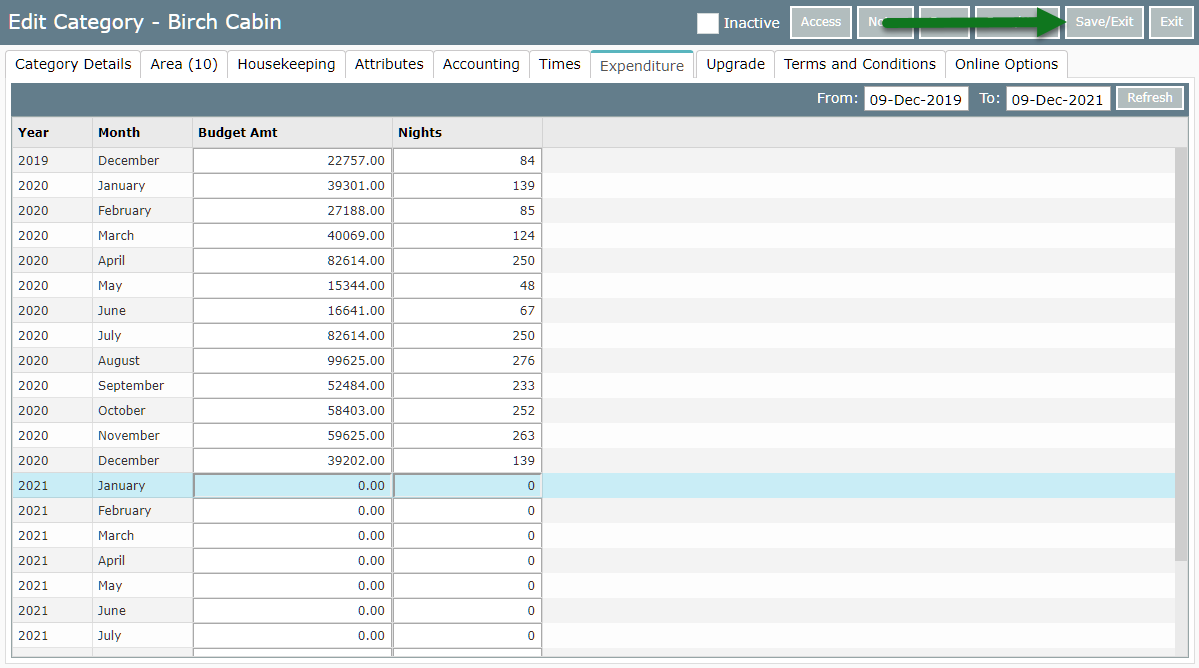Edit May 2020 budget amount 15344.00
The image size is (1199, 668).
293,286
